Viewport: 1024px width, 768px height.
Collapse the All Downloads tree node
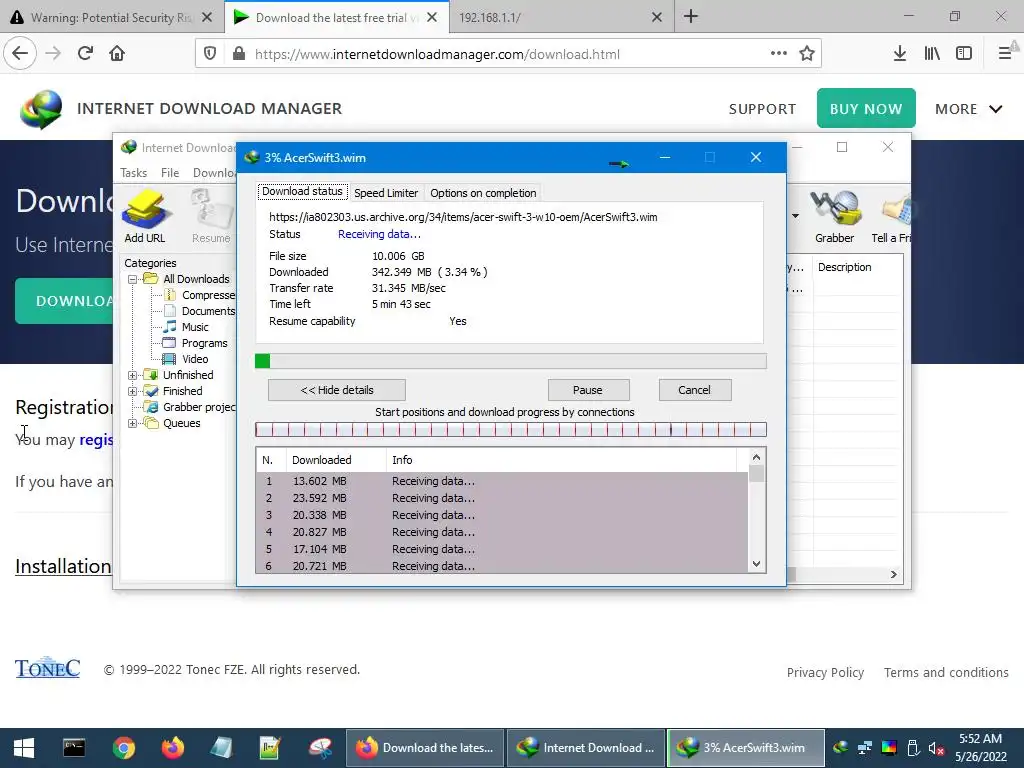[133, 279]
